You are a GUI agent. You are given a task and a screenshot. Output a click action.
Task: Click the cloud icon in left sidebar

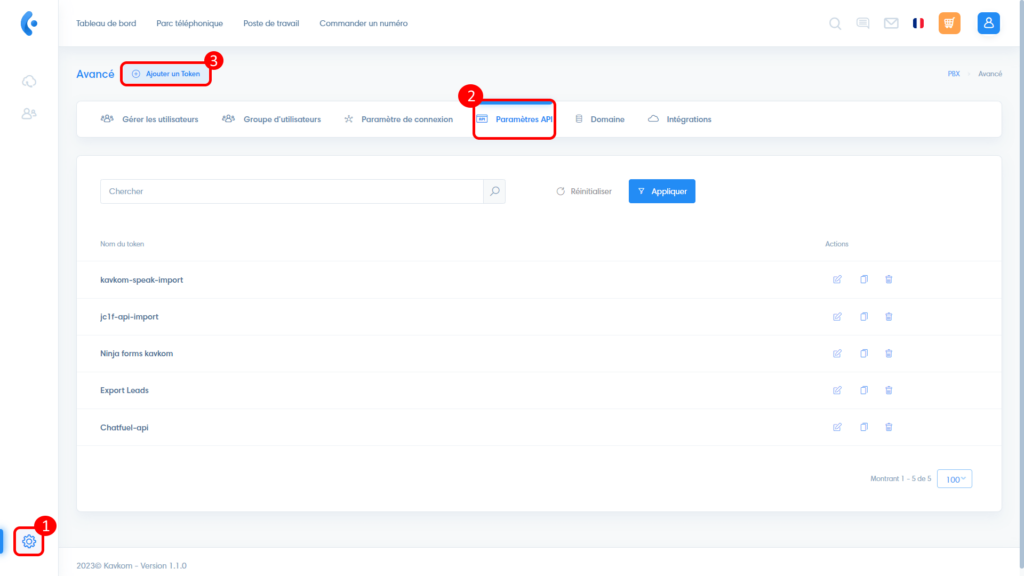[x=29, y=81]
